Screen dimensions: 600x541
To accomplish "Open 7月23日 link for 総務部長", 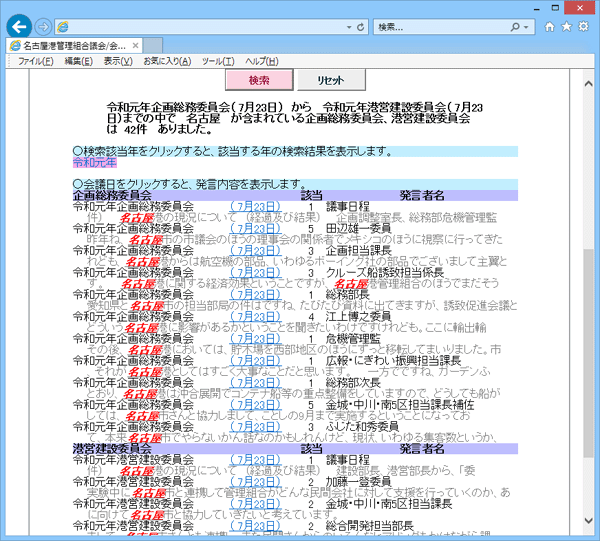I will [x=256, y=295].
